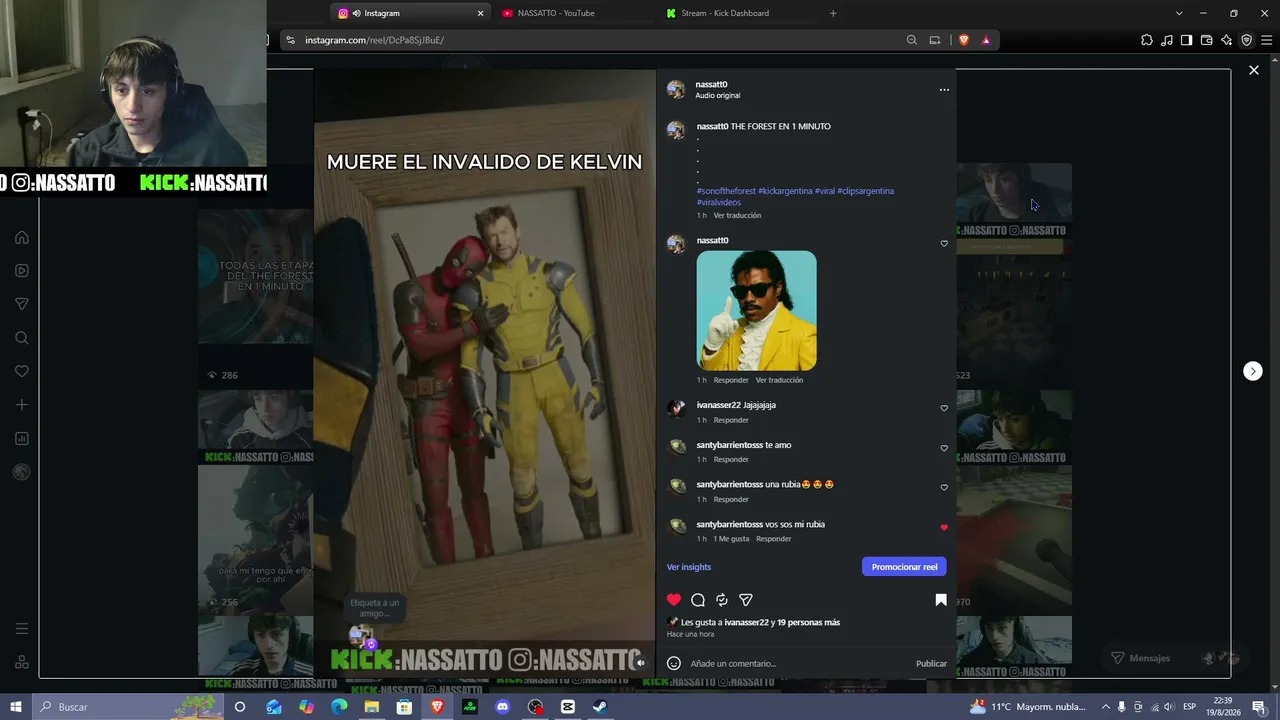Close the Instagram tab
The image size is (1280, 720).
[480, 13]
